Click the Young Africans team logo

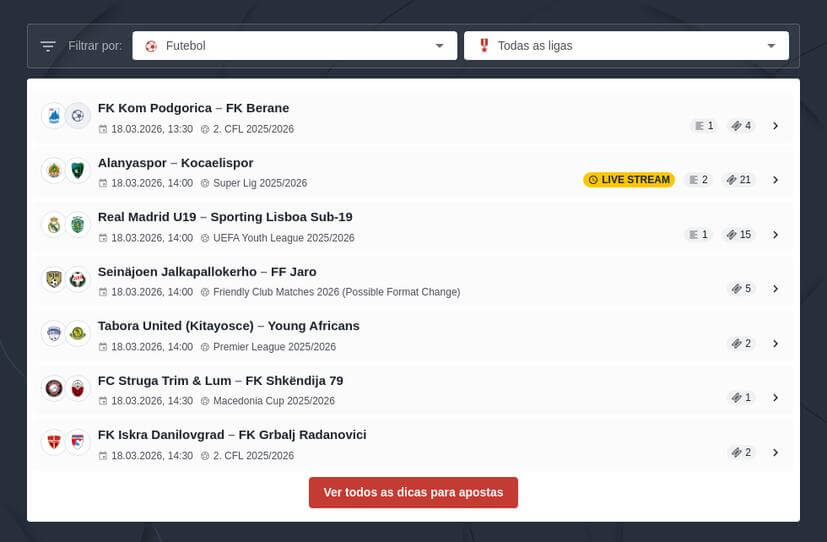[78, 334]
